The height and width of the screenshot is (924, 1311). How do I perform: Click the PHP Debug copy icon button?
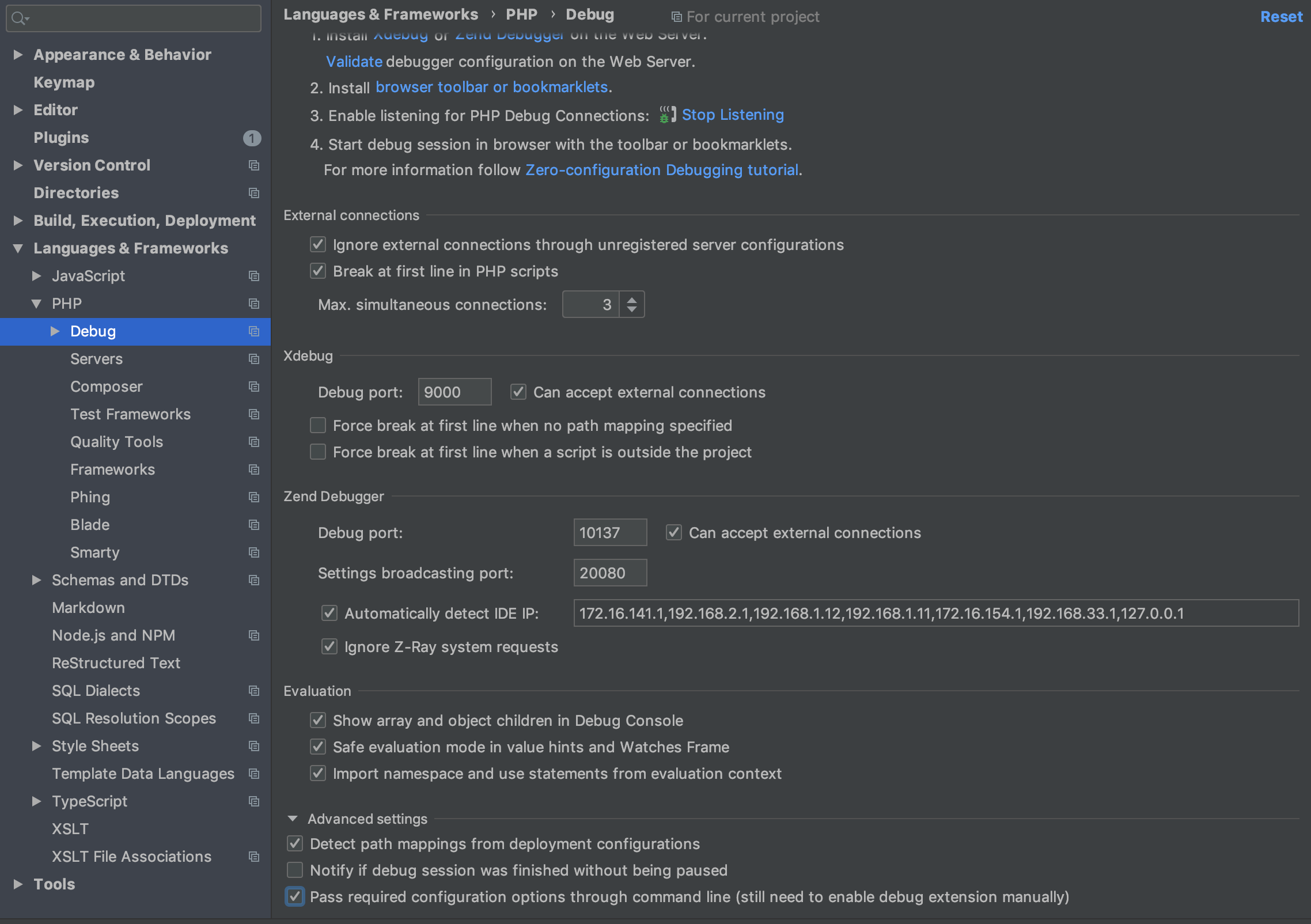tap(254, 331)
